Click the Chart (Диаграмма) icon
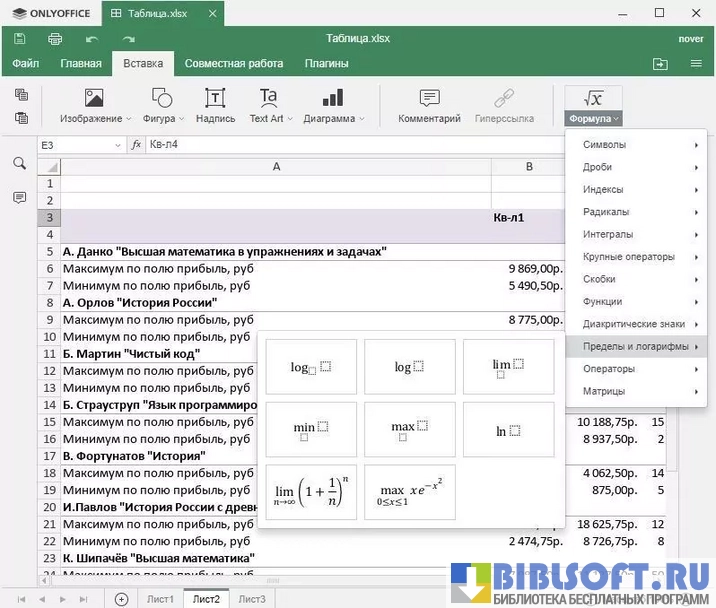Image resolution: width=716 pixels, height=608 pixels. click(332, 98)
